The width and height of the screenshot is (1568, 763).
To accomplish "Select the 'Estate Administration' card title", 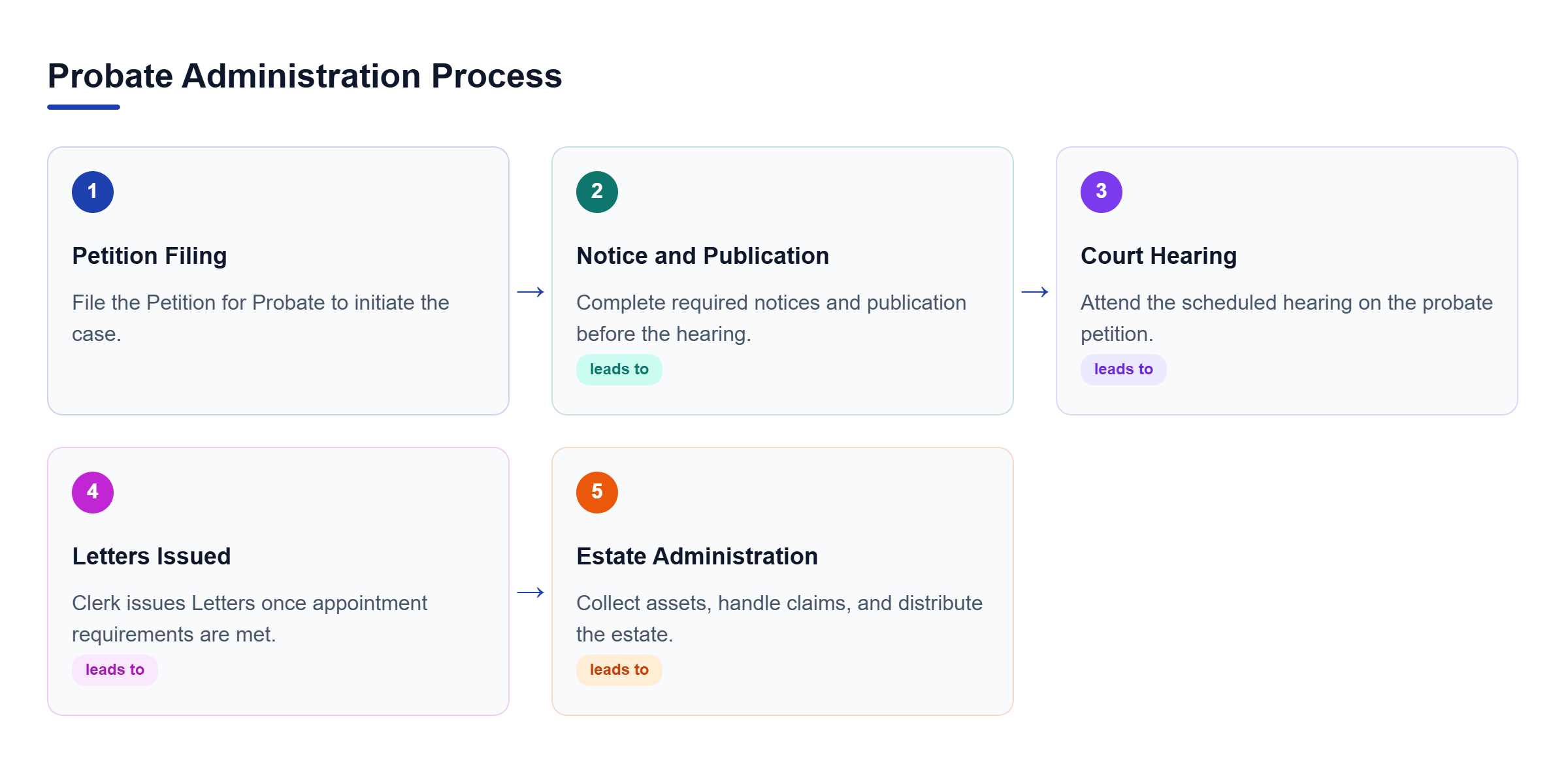I will [697, 557].
